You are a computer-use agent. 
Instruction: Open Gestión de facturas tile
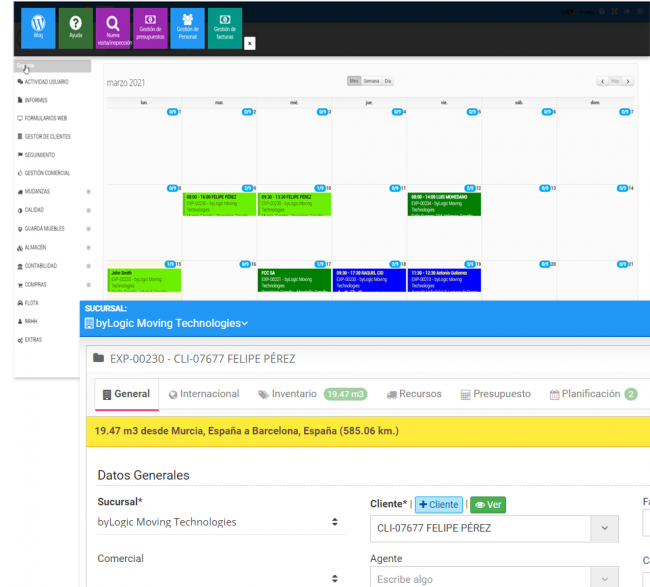(224, 27)
